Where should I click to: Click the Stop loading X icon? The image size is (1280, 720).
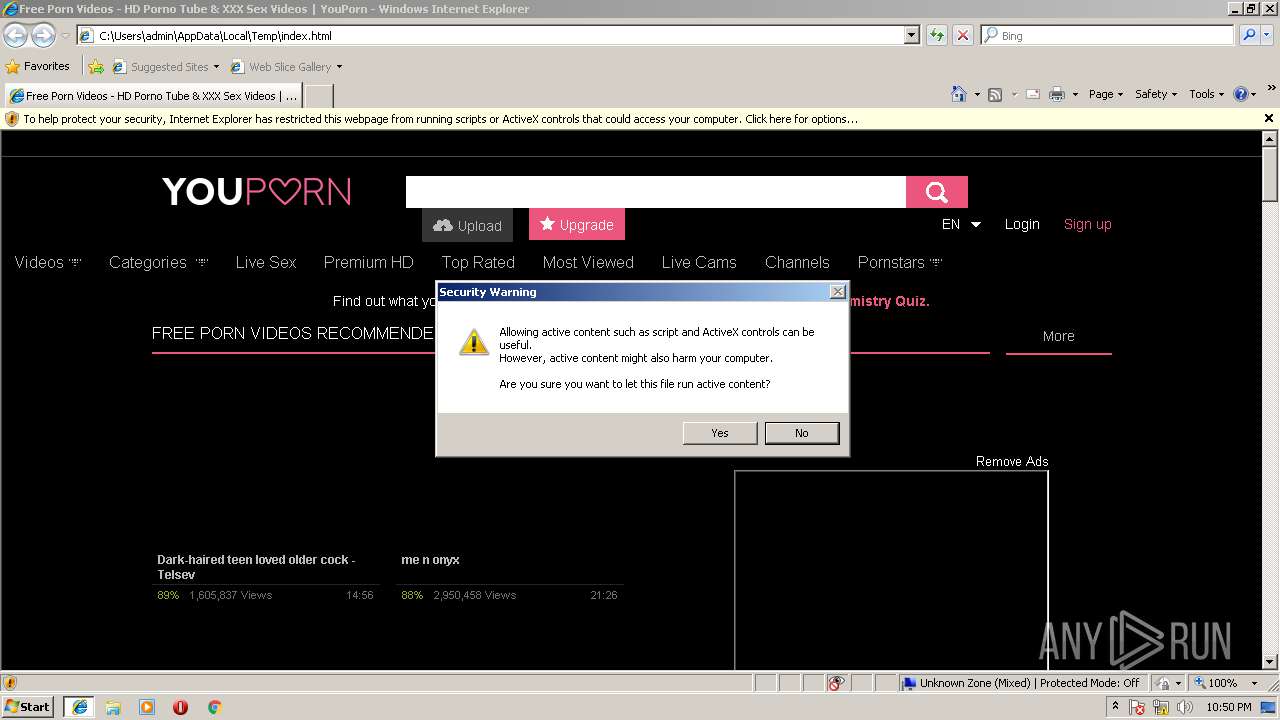[x=963, y=35]
